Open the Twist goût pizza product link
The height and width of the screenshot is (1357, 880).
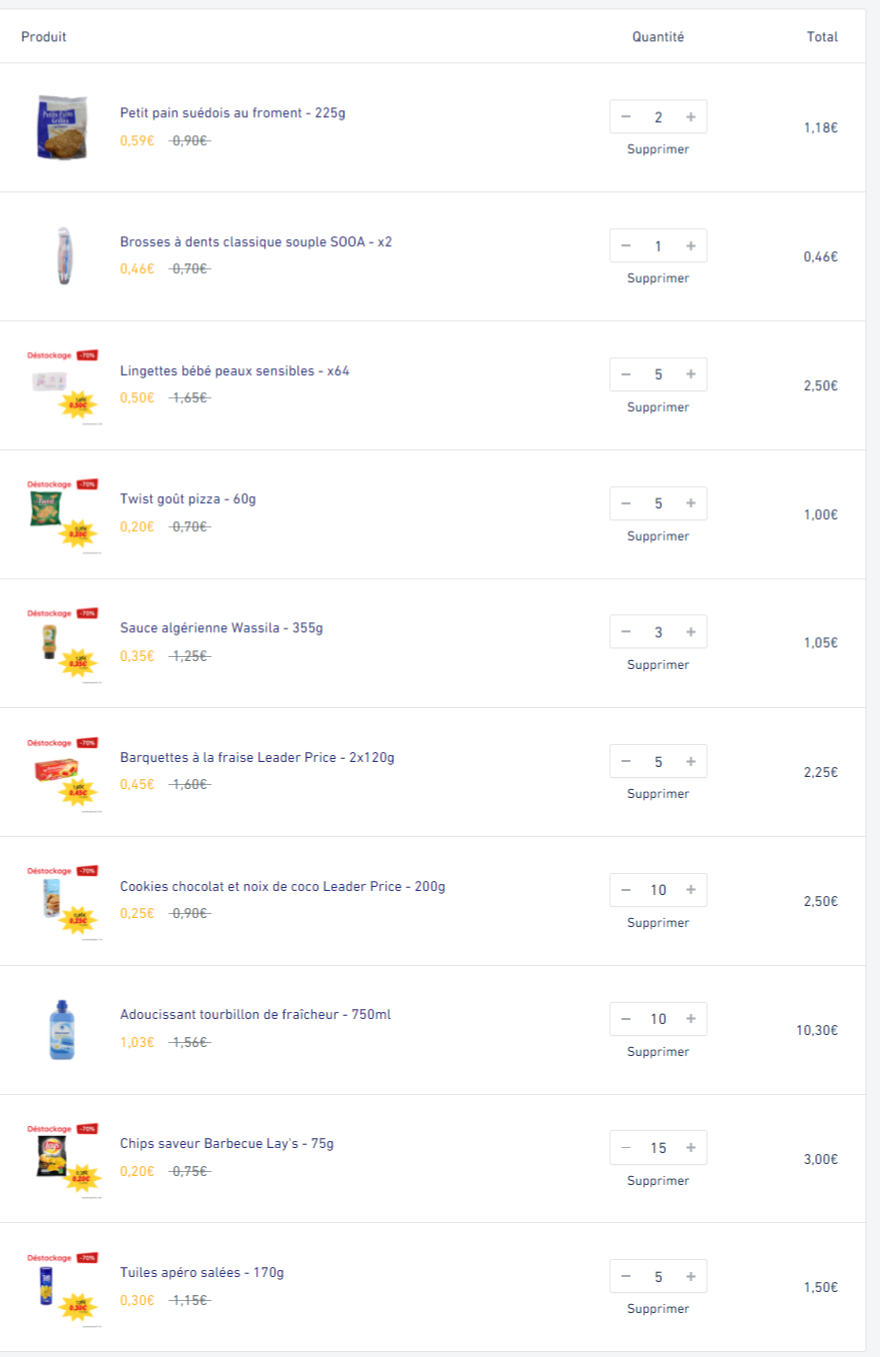[x=188, y=499]
